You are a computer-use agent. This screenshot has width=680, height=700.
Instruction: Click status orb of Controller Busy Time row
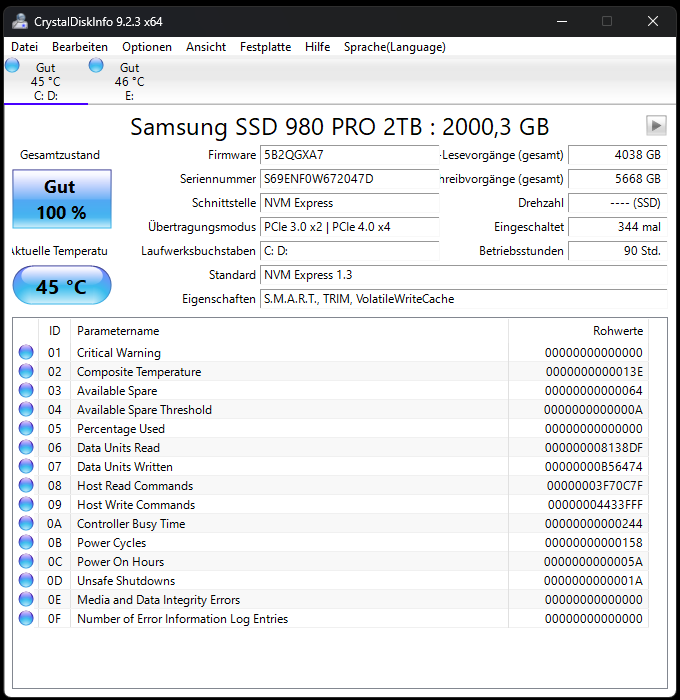pyautogui.click(x=26, y=523)
